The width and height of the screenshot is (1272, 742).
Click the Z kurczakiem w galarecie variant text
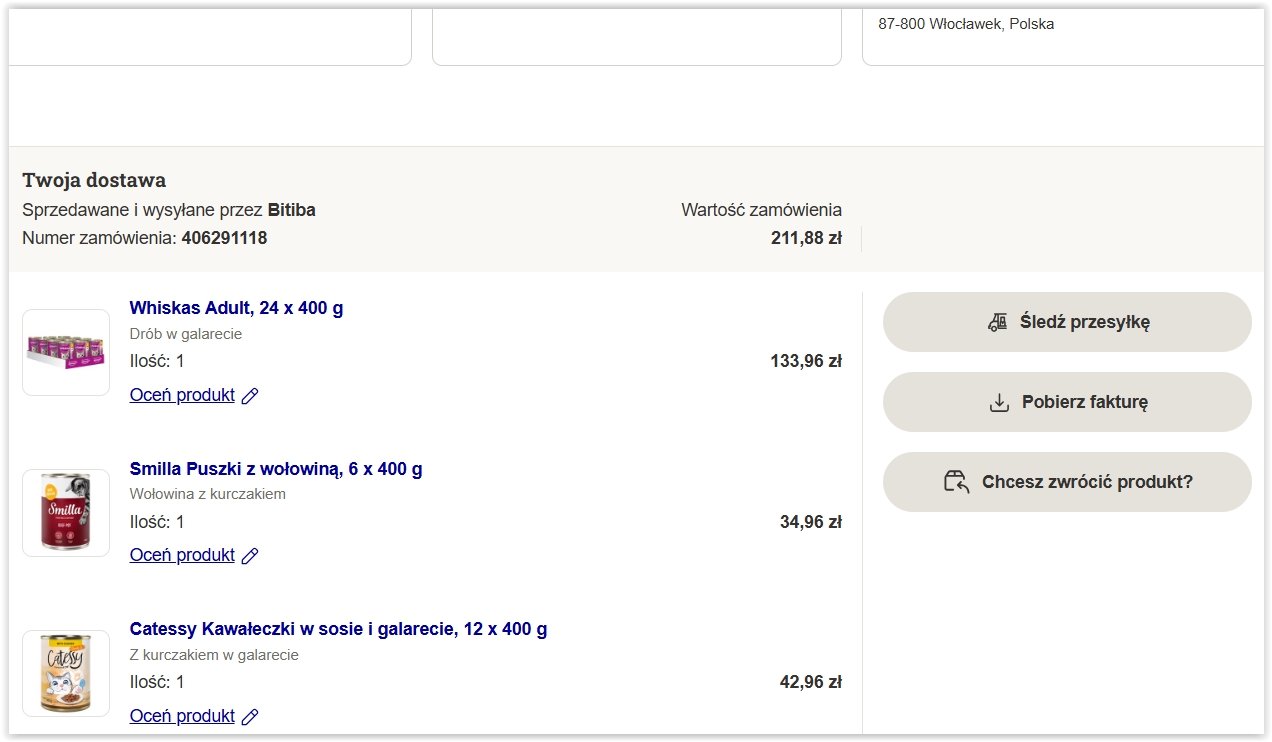214,655
